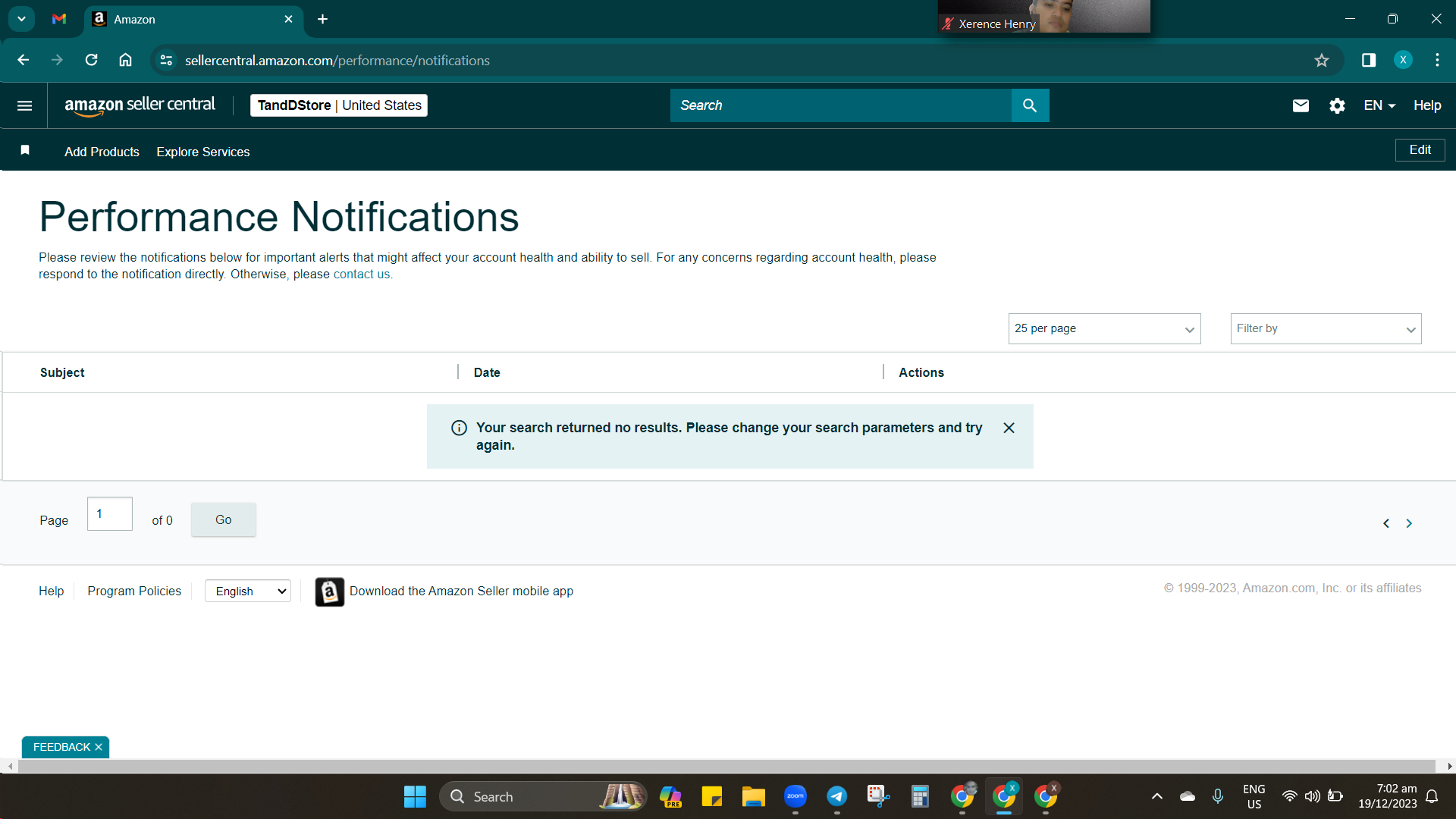This screenshot has height=819, width=1456.
Task: Click the taskbar Search box
Action: coord(543,796)
